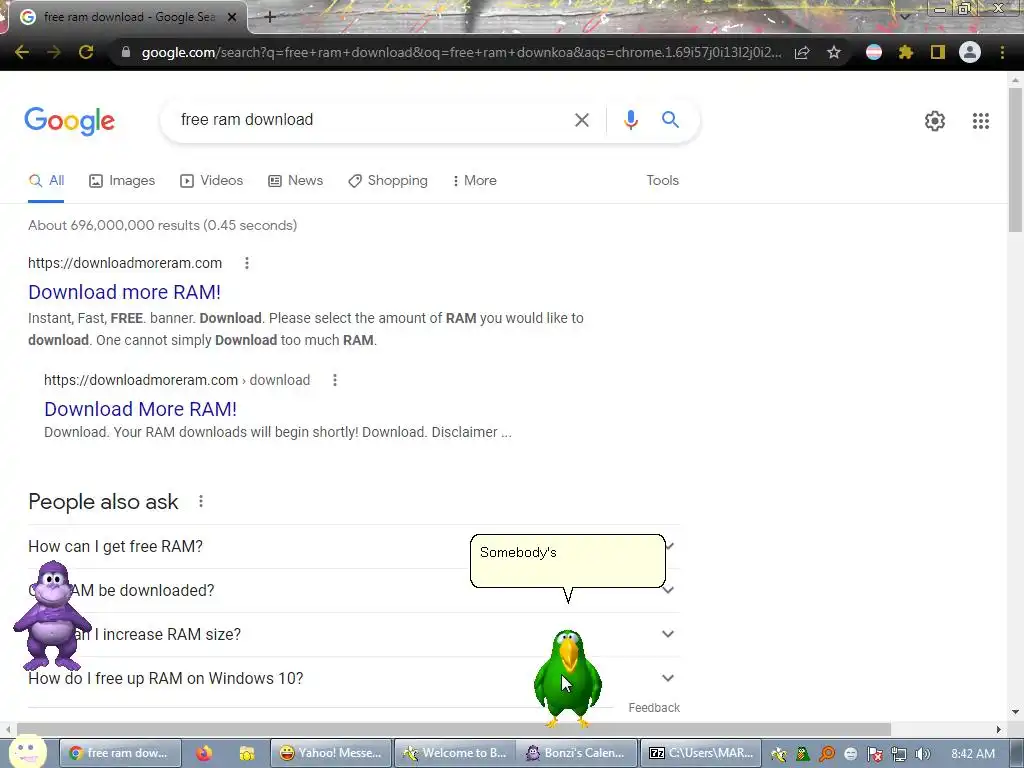Select the All results tab

click(46, 181)
